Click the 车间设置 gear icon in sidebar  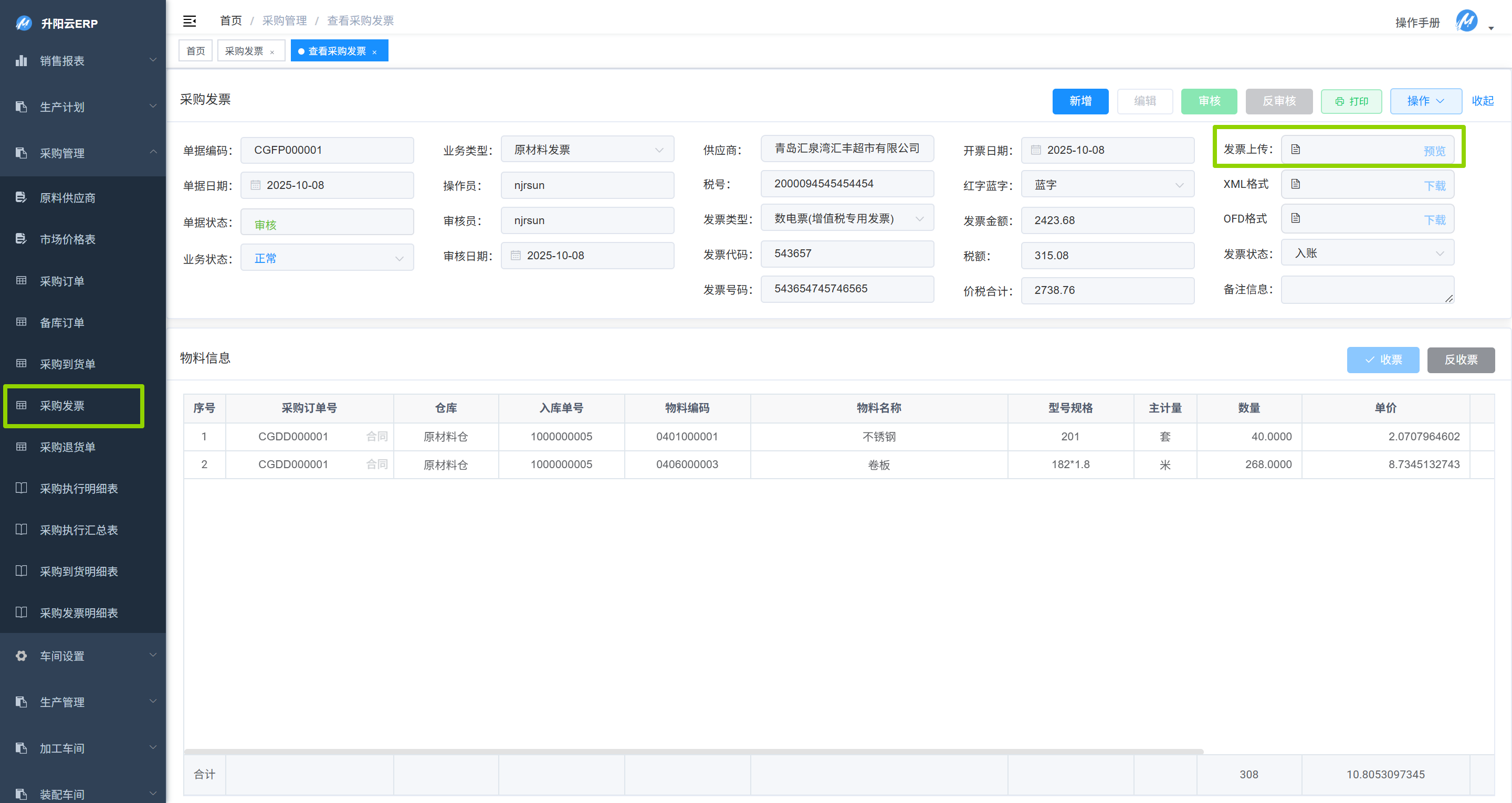pyautogui.click(x=21, y=656)
